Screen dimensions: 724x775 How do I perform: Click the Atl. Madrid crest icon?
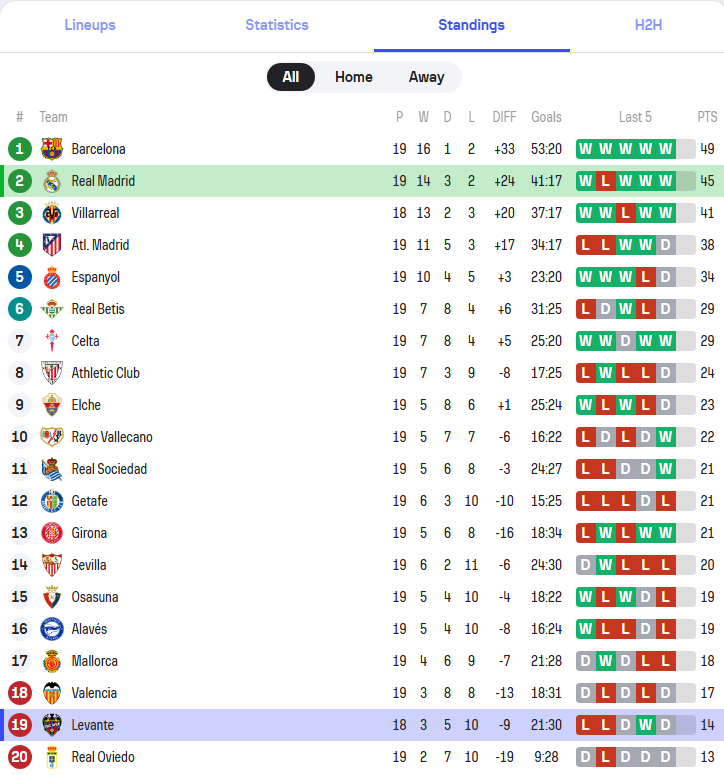click(x=52, y=245)
